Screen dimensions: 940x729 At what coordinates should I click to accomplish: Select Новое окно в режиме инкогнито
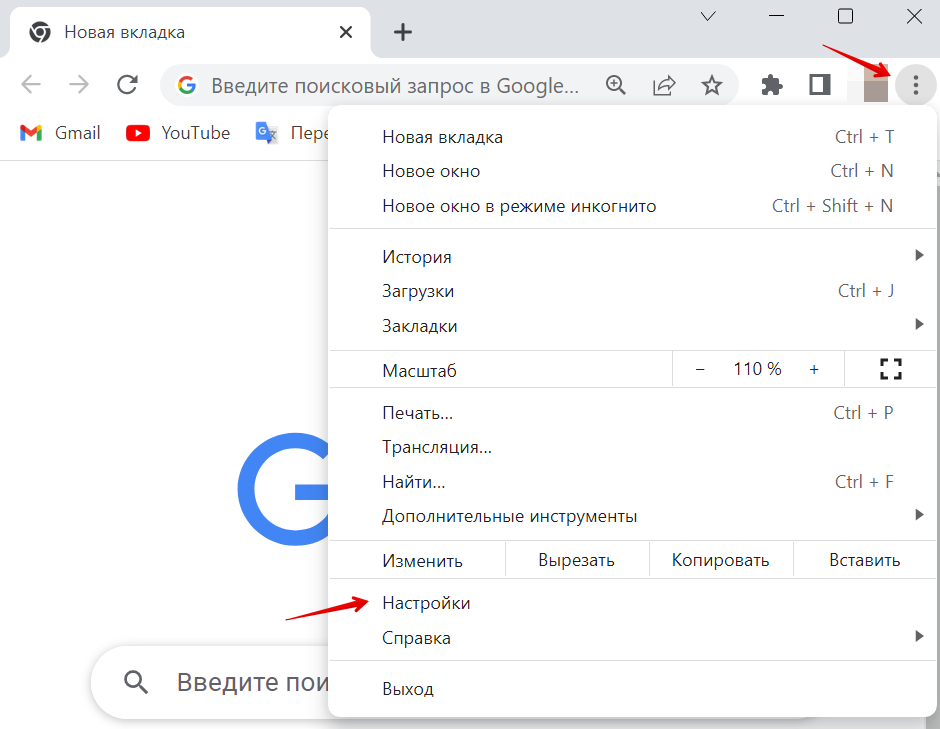[x=519, y=206]
